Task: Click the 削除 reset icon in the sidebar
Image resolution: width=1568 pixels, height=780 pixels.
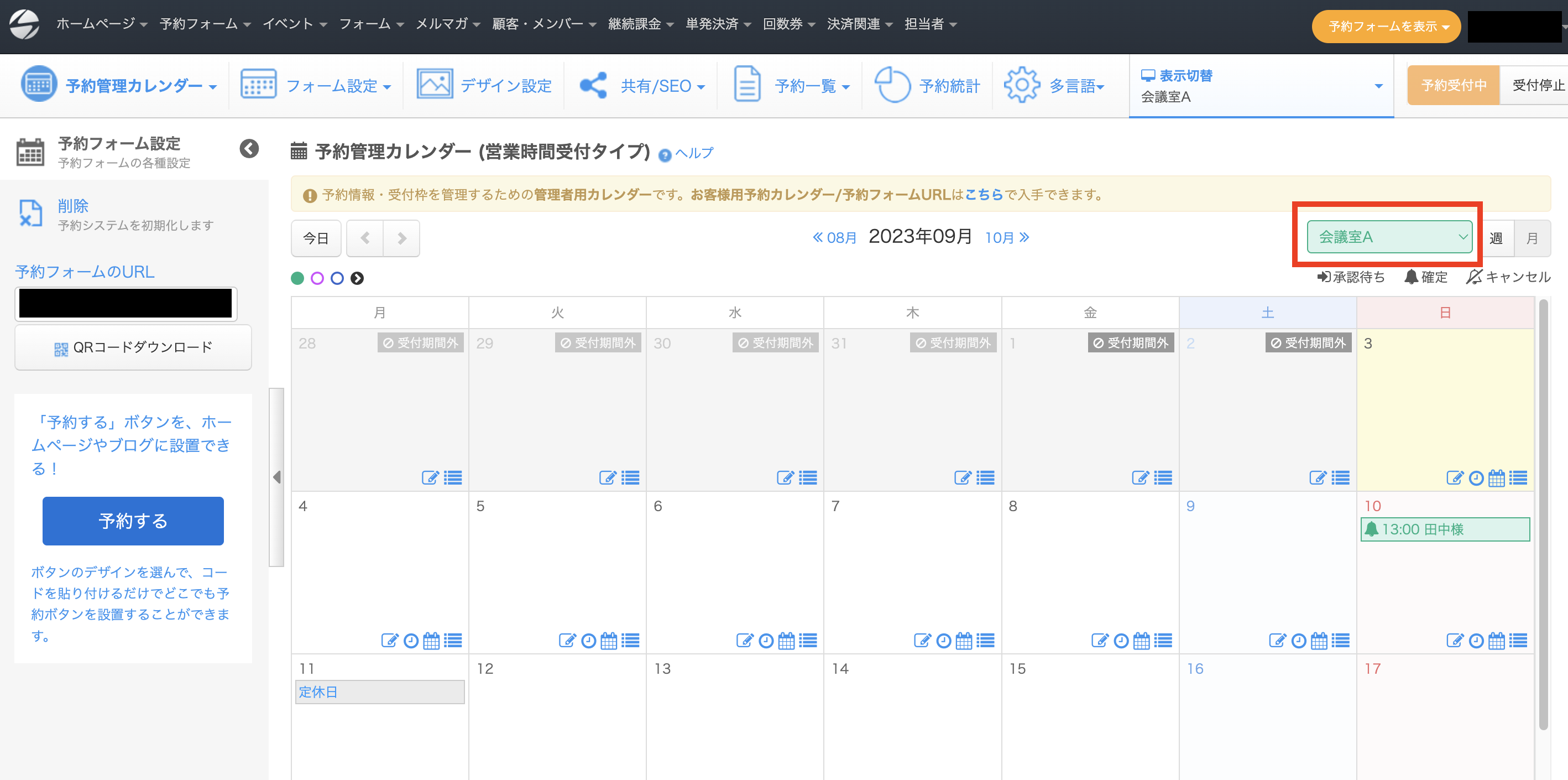Action: pos(30,214)
